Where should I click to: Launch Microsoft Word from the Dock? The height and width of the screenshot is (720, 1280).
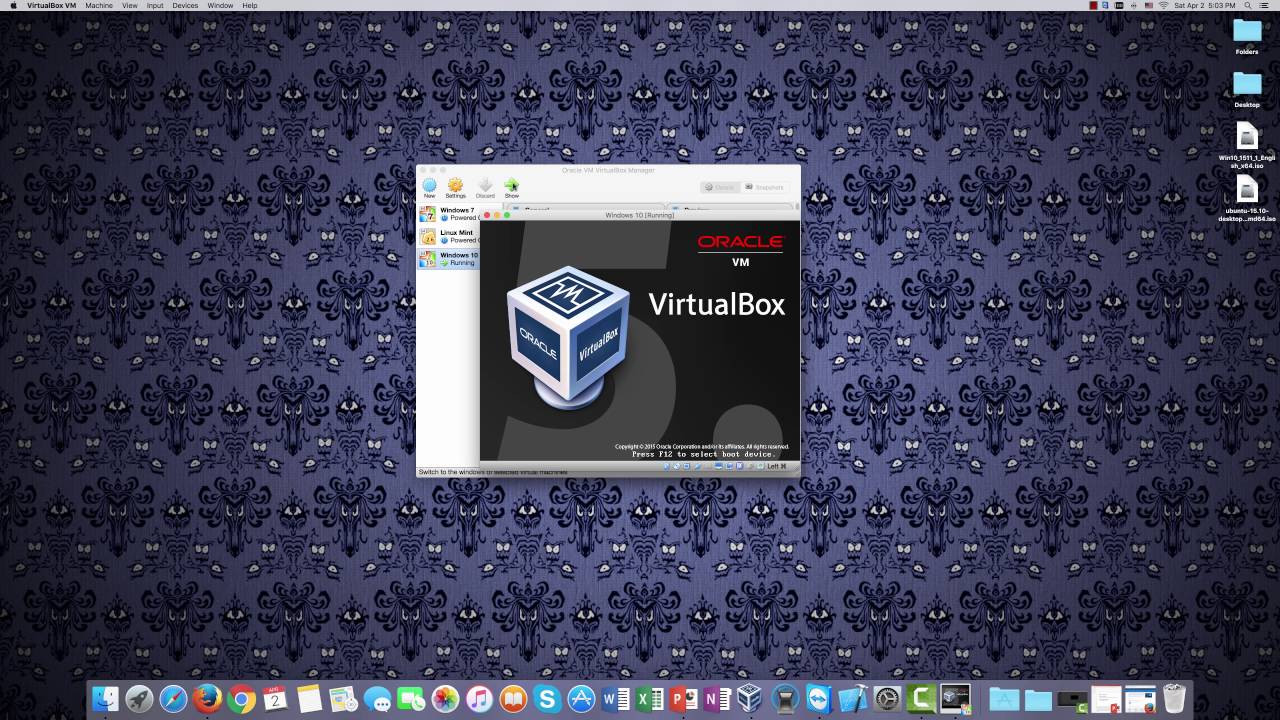(615, 699)
